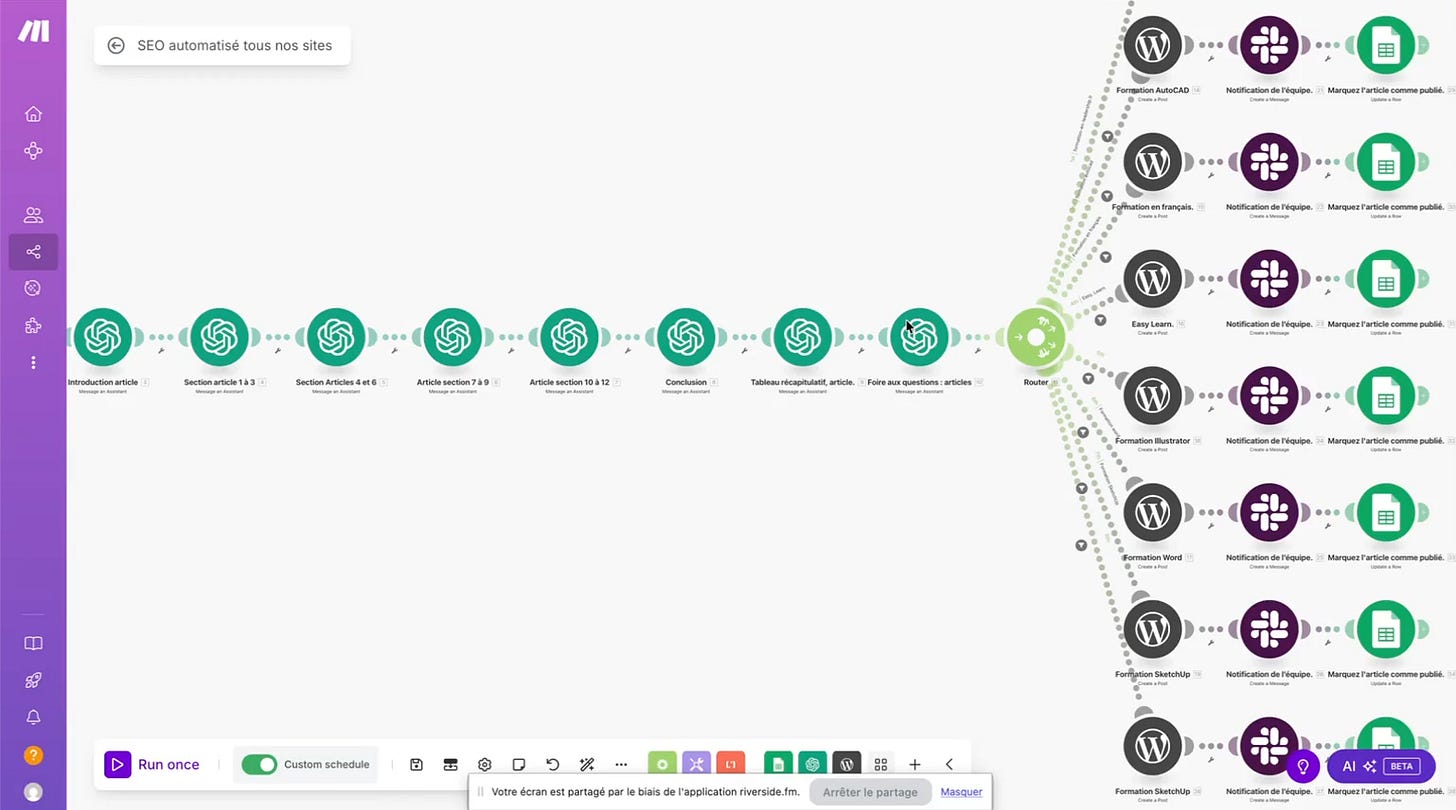Image resolution: width=1456 pixels, height=810 pixels.
Task: Open the Home icon in the sidebar
Action: 33,114
